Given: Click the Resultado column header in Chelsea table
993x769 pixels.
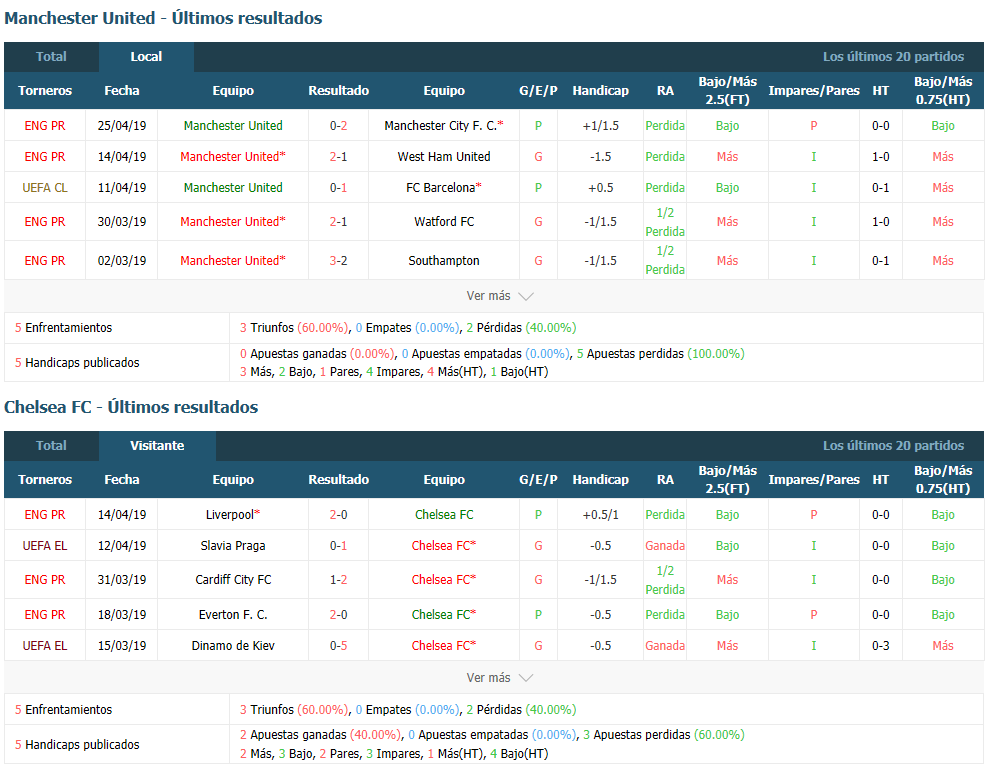Looking at the screenshot, I should click(338, 480).
